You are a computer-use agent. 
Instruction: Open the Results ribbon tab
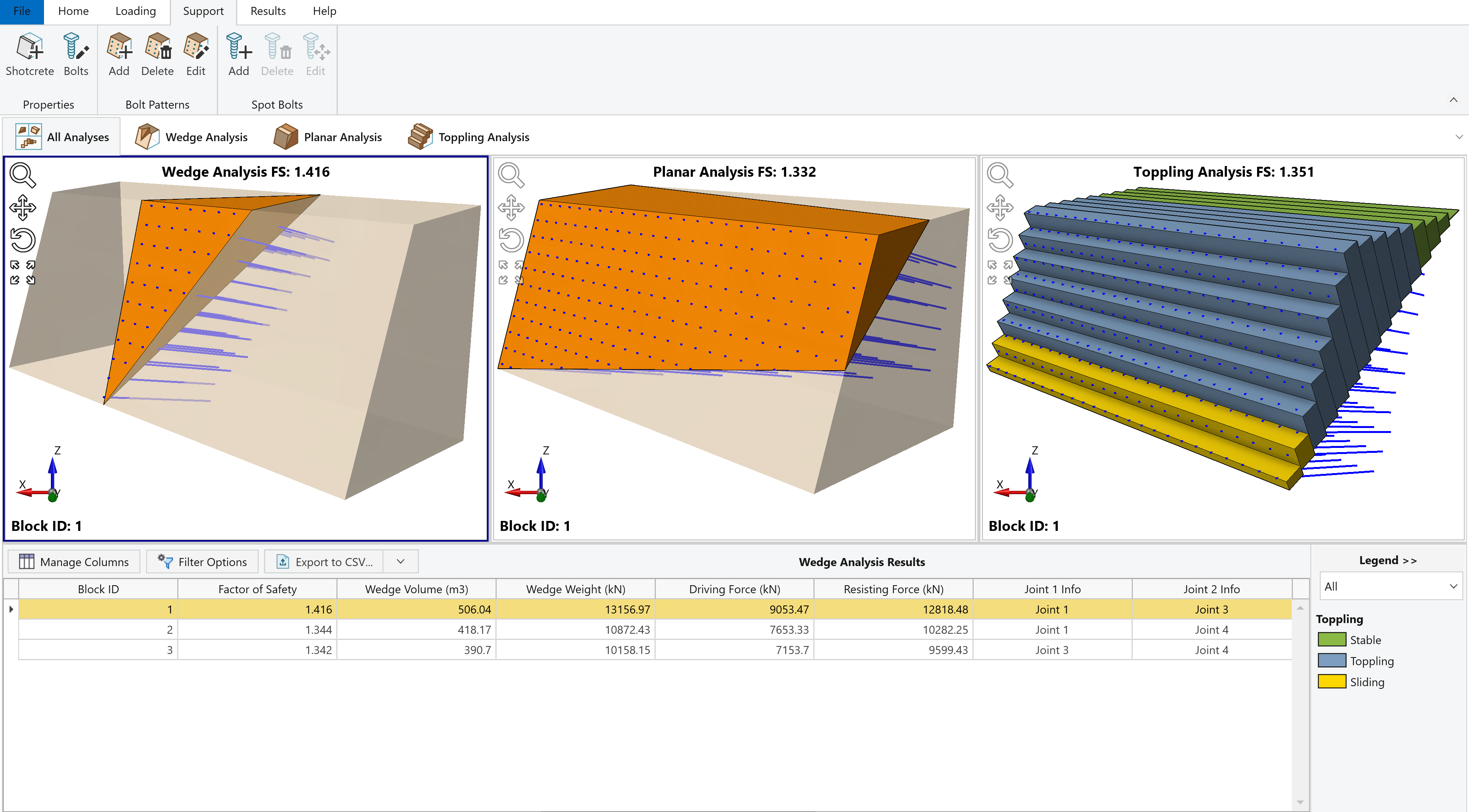tap(268, 11)
